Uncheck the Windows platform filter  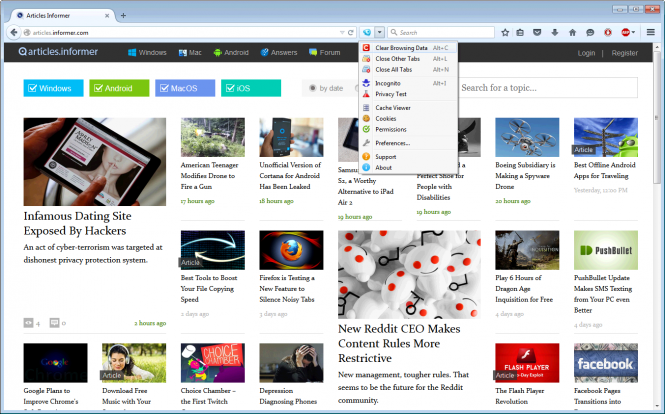click(x=53, y=88)
